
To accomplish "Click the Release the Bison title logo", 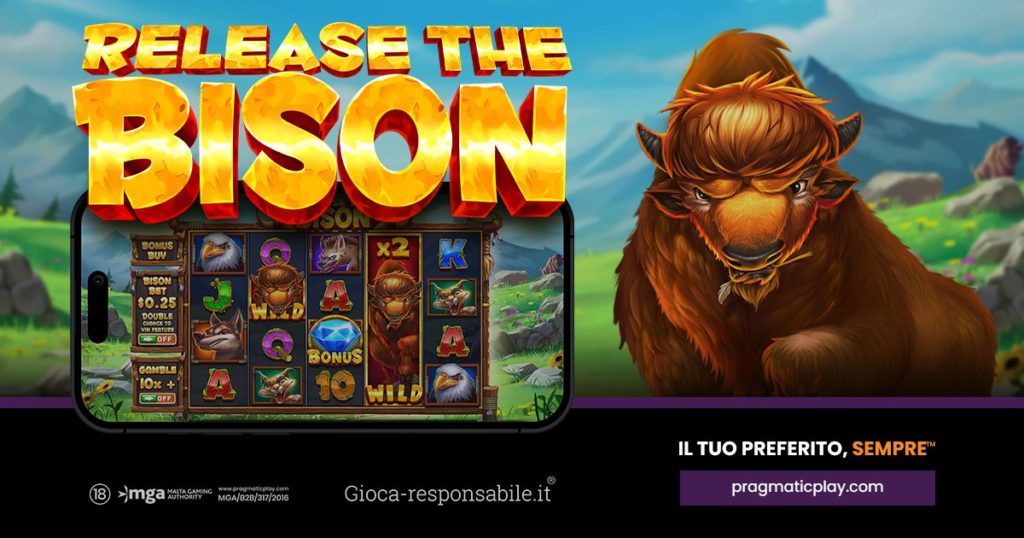I will (323, 121).
